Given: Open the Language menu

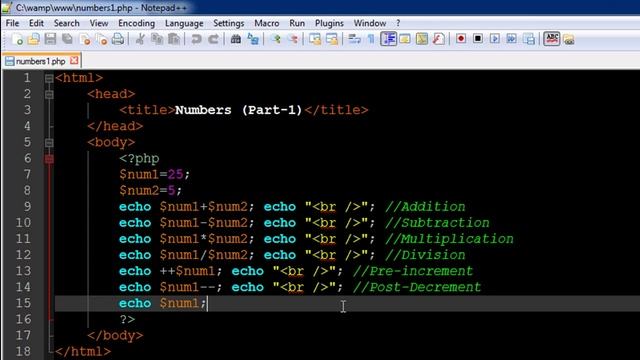Looking at the screenshot, I should click(x=184, y=23).
